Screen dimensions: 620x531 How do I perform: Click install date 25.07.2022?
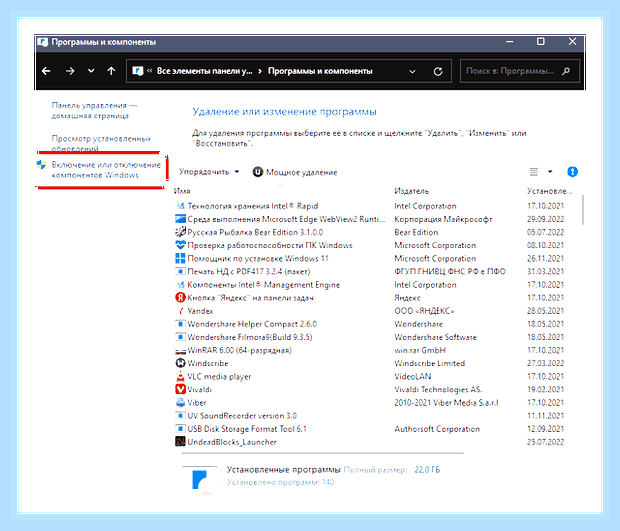click(x=545, y=442)
